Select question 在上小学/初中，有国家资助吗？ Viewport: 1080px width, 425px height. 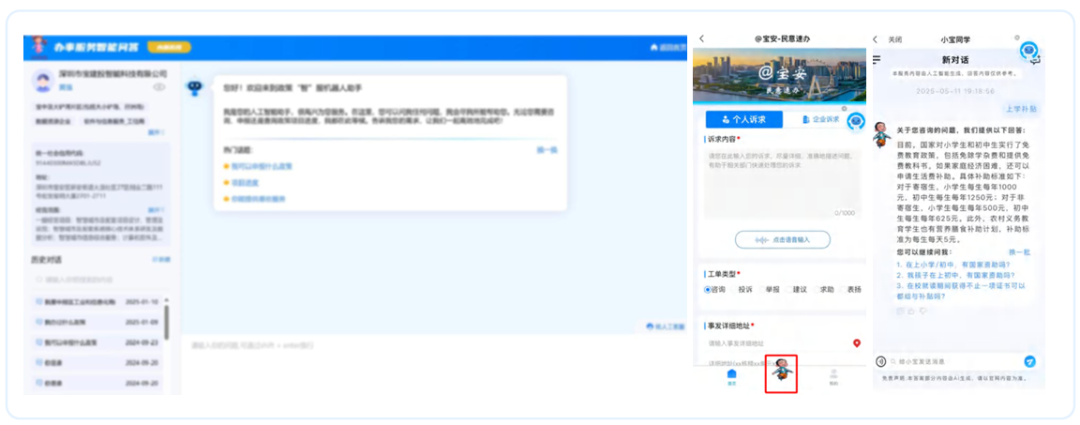pos(953,264)
